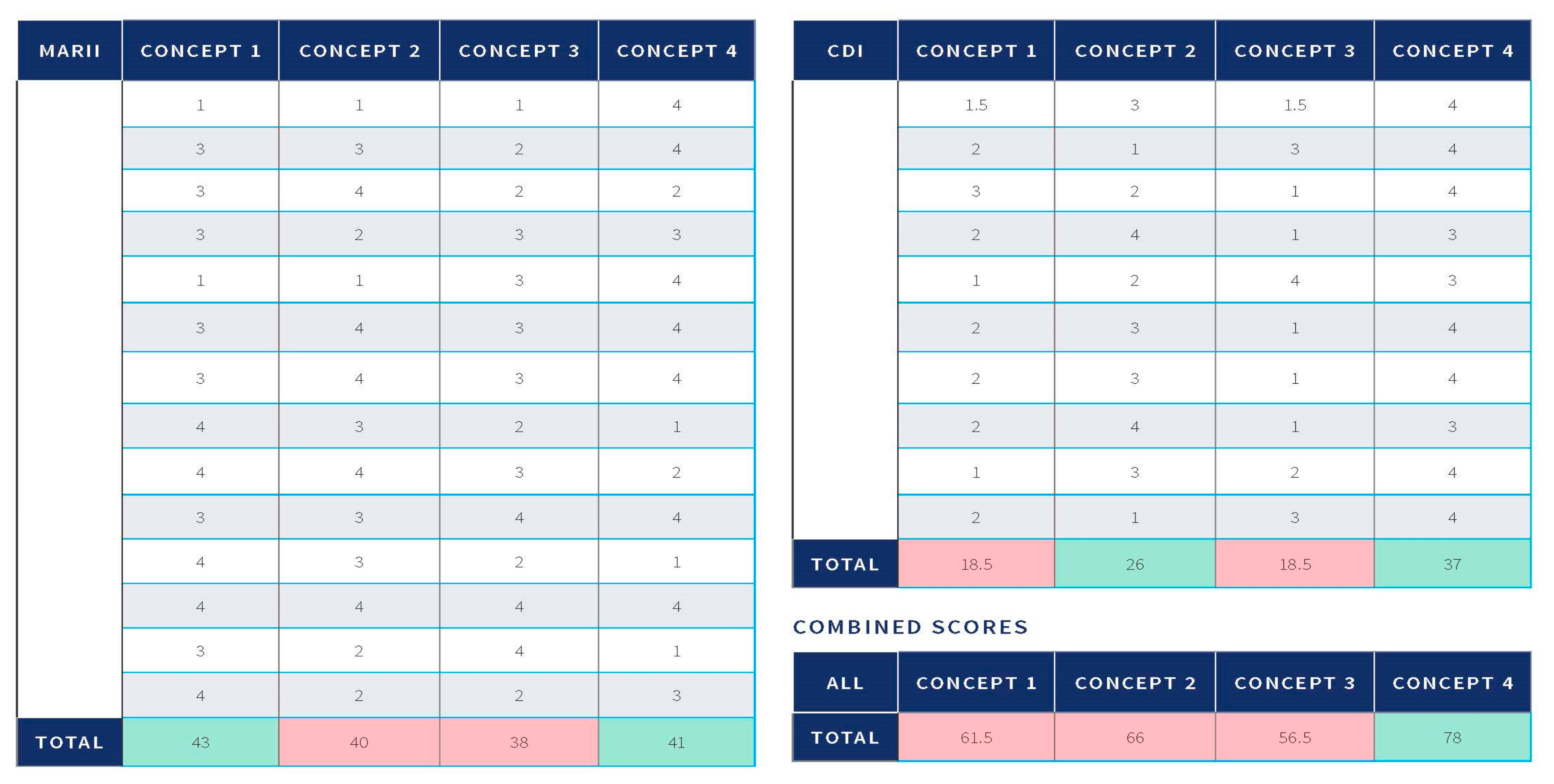Screen dimensions: 1554x784
Task: Click the CDI total cell showing 26
Action: click(x=1134, y=564)
